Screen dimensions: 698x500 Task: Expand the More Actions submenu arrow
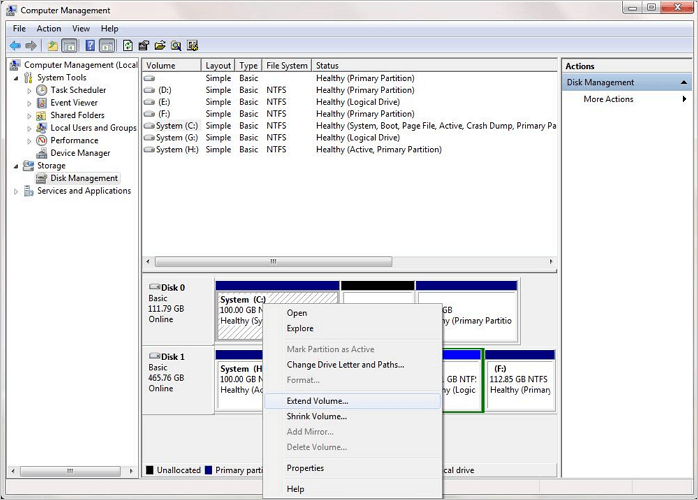click(684, 99)
